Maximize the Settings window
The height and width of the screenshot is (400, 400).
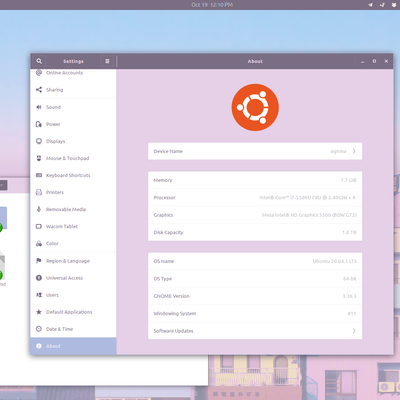[374, 61]
